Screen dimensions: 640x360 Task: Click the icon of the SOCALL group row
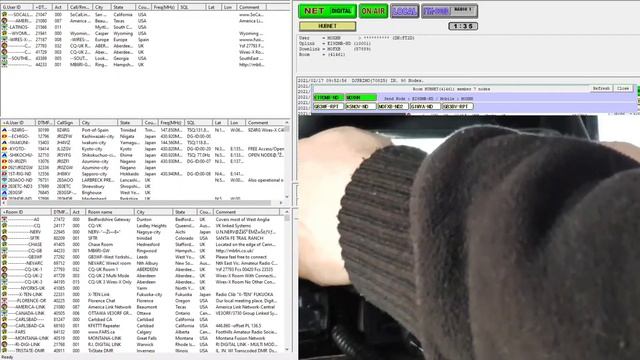point(4,15)
